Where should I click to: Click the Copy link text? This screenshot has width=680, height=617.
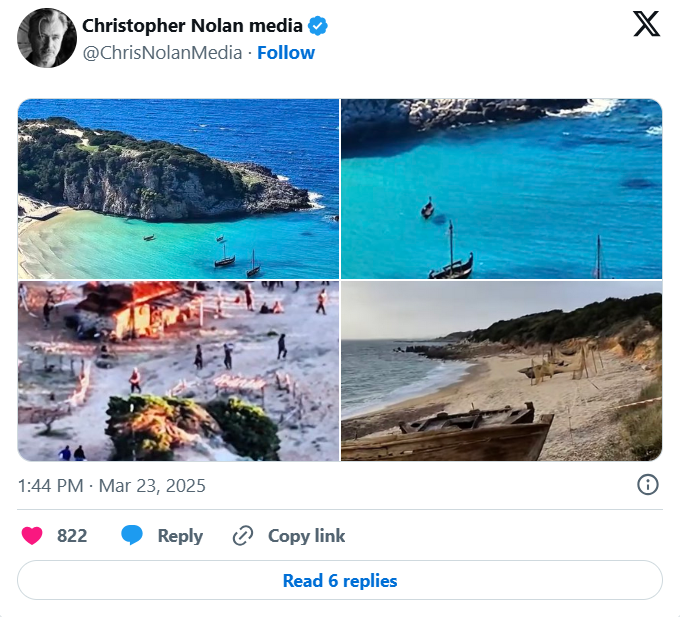point(306,535)
